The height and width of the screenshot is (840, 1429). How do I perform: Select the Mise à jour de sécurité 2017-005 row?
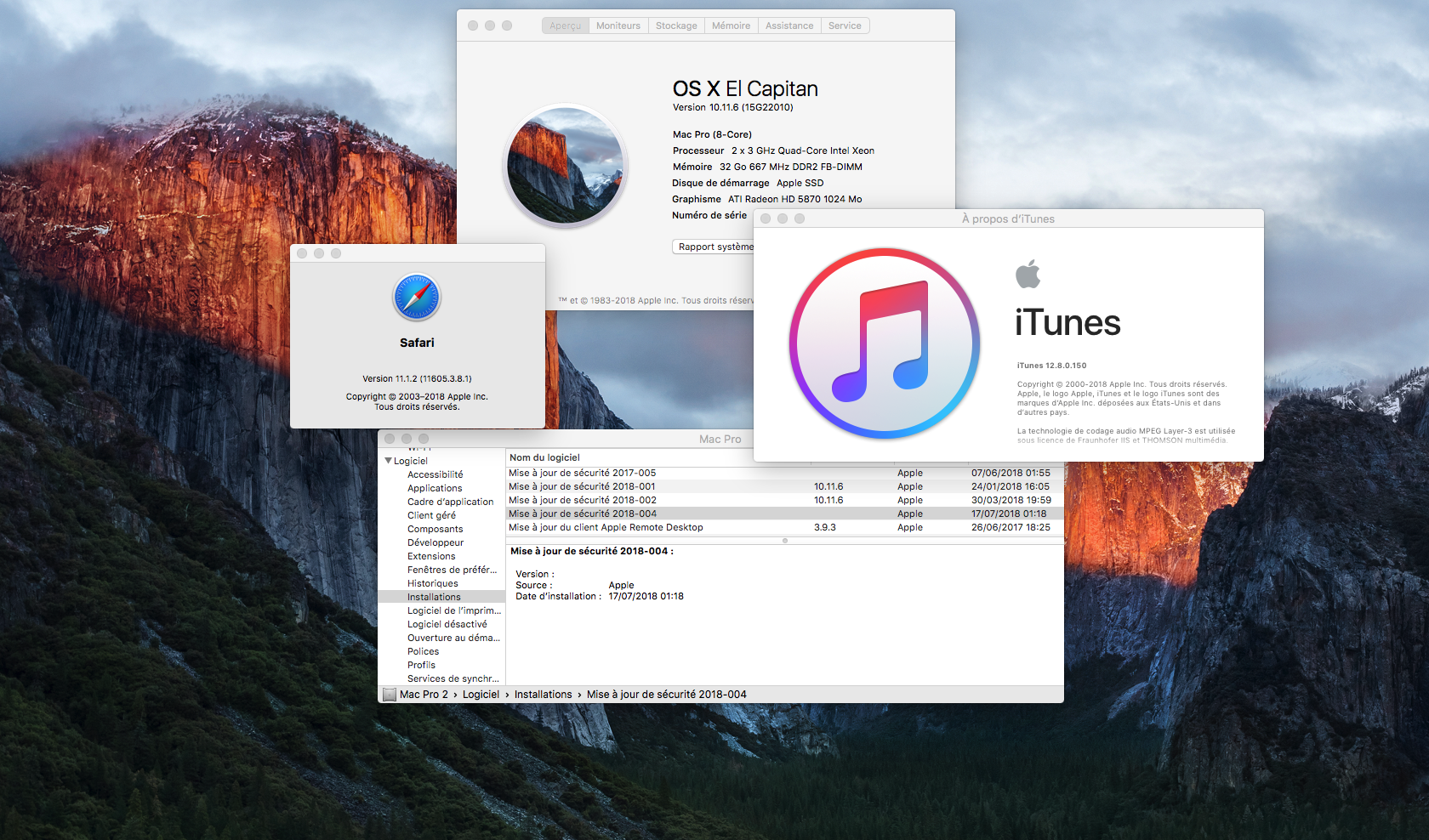pos(784,473)
